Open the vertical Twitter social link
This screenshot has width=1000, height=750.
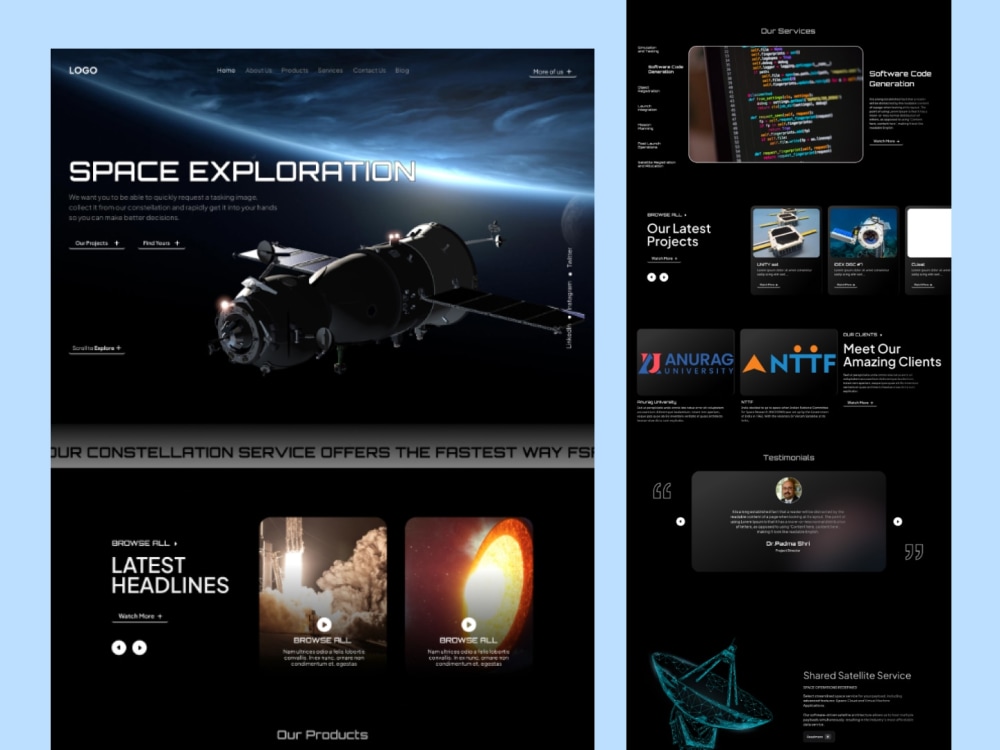[x=570, y=257]
